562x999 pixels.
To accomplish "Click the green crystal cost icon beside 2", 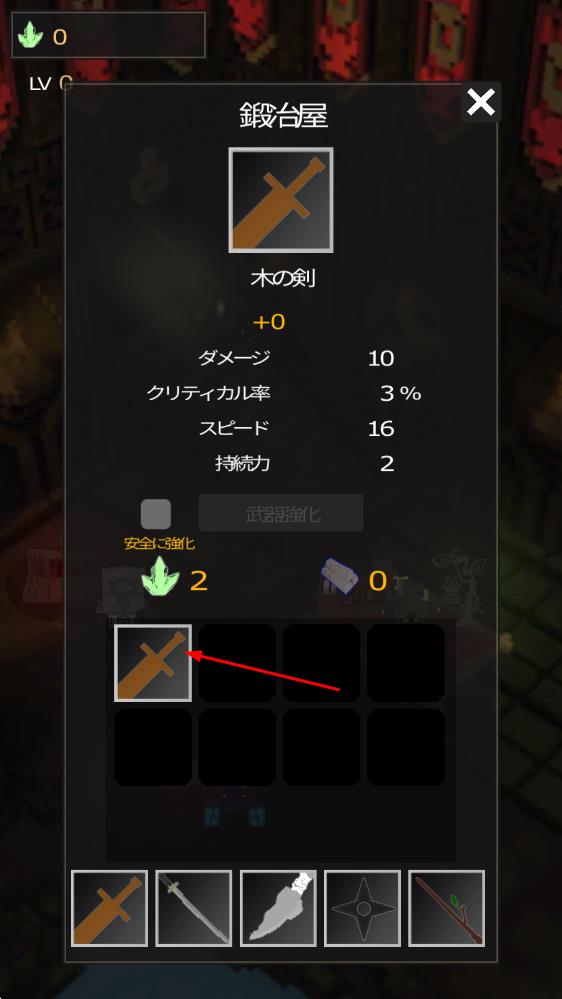I will 161,579.
